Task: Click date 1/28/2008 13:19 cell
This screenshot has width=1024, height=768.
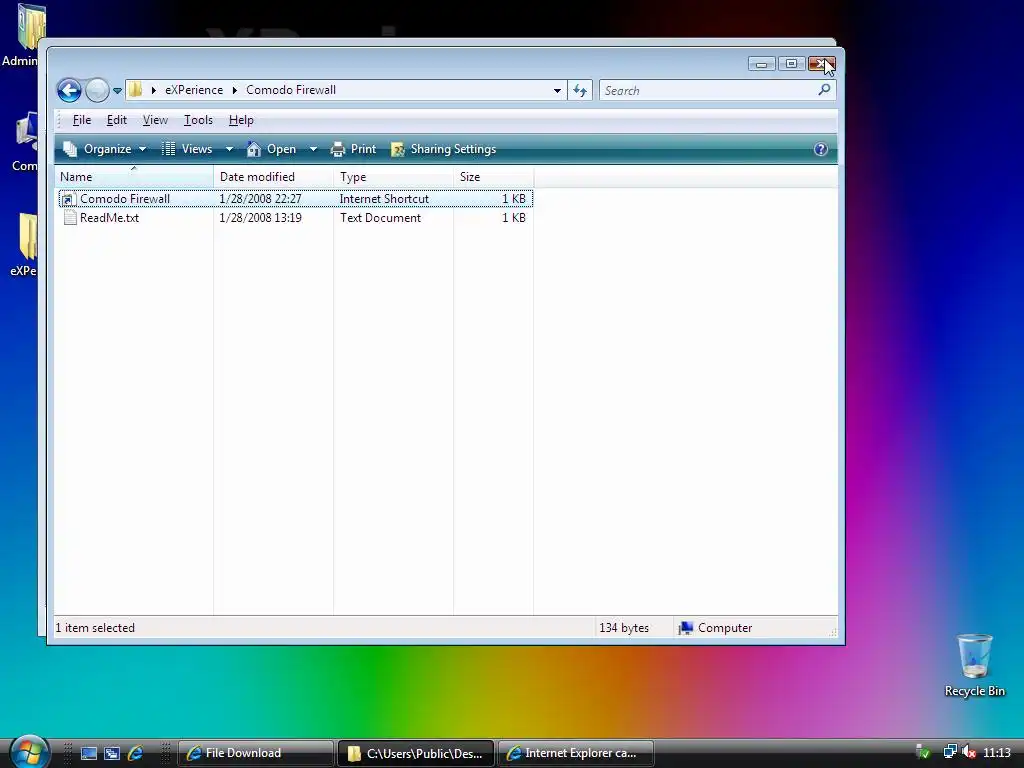Action: click(x=261, y=217)
